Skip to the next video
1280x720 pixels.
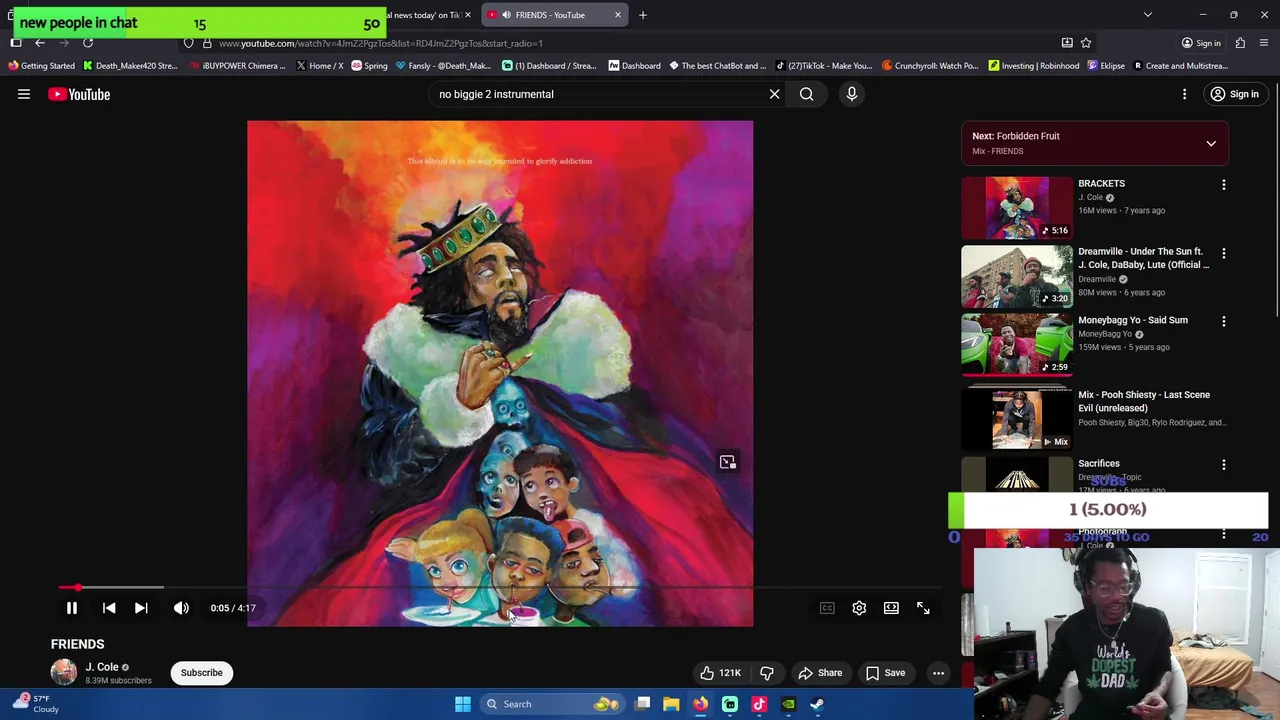(x=141, y=608)
